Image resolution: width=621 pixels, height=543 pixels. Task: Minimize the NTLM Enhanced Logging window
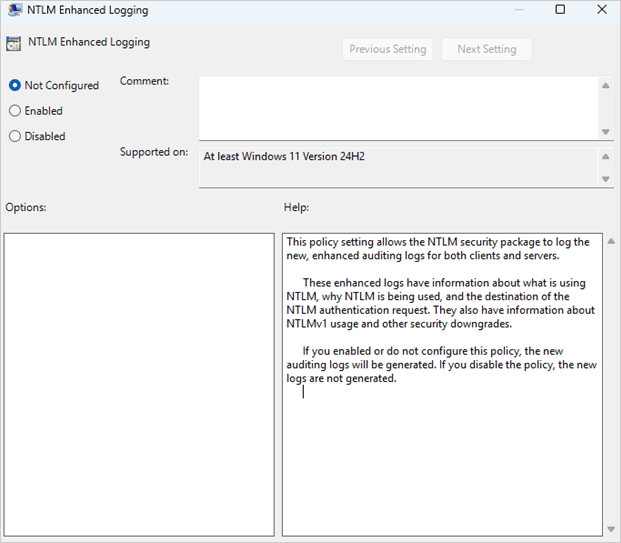click(x=519, y=10)
